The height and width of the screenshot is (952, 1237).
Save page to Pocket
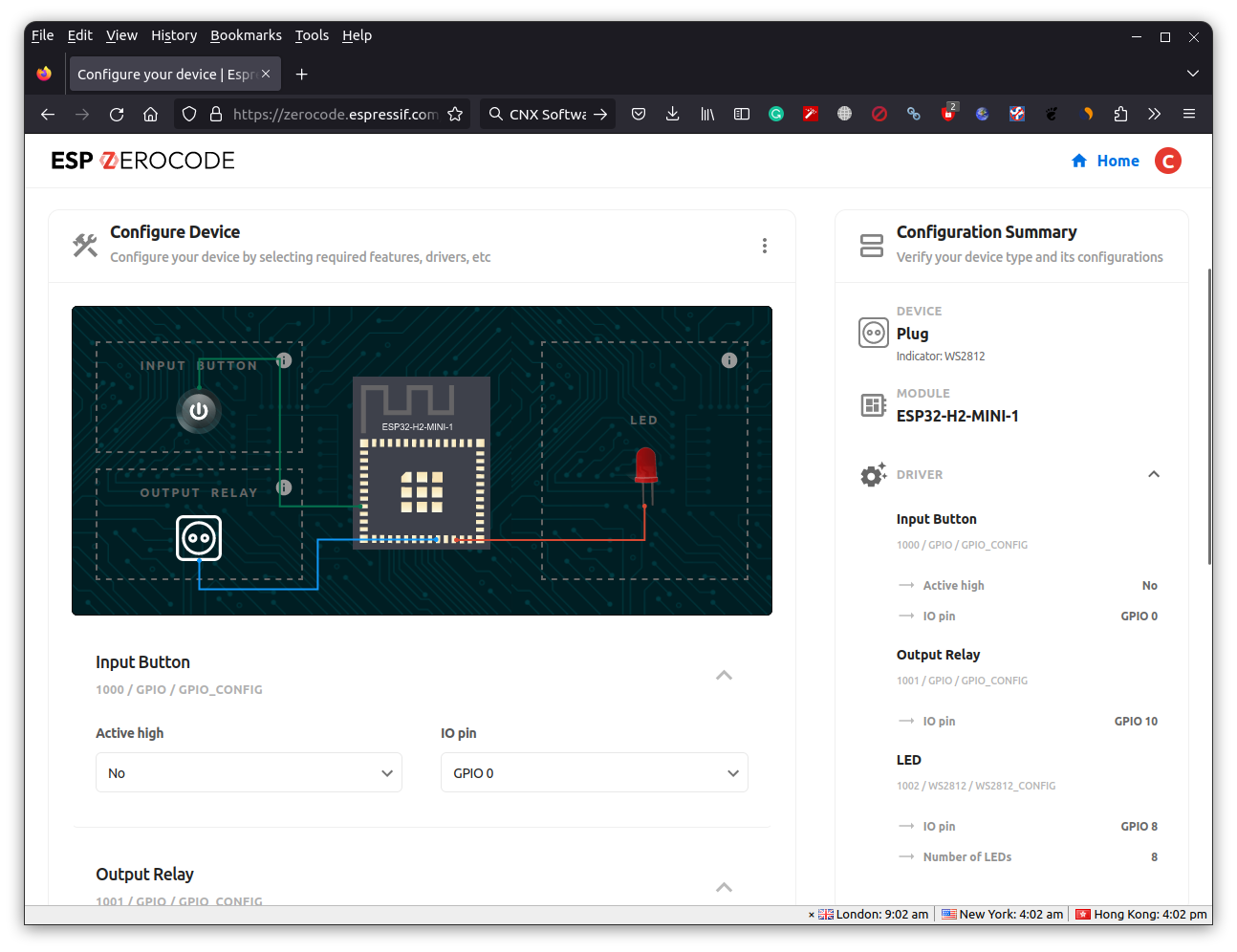point(639,114)
